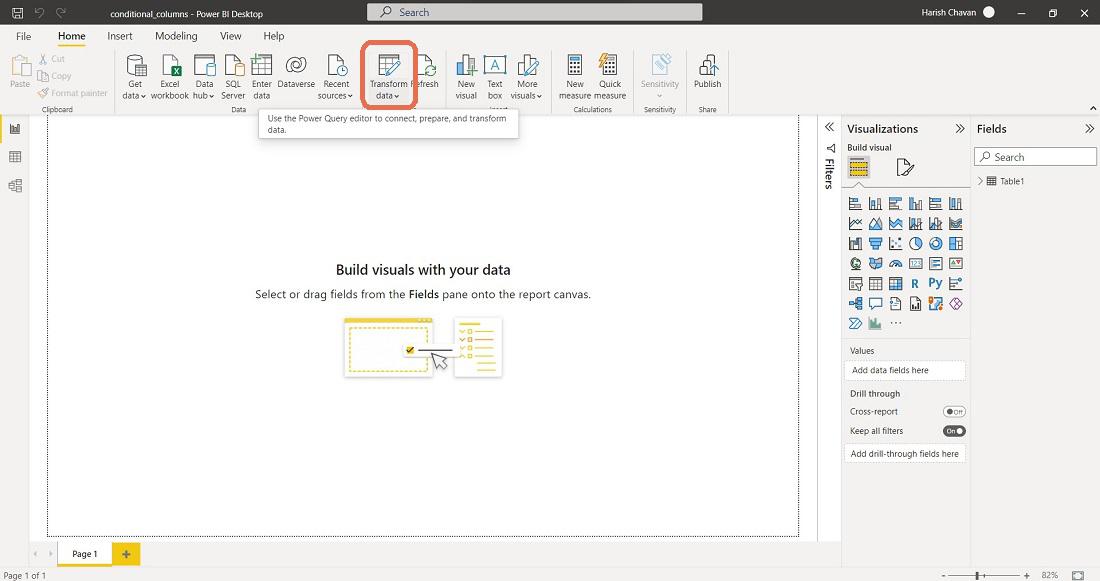
Task: Click the title bar Search box
Action: (535, 12)
